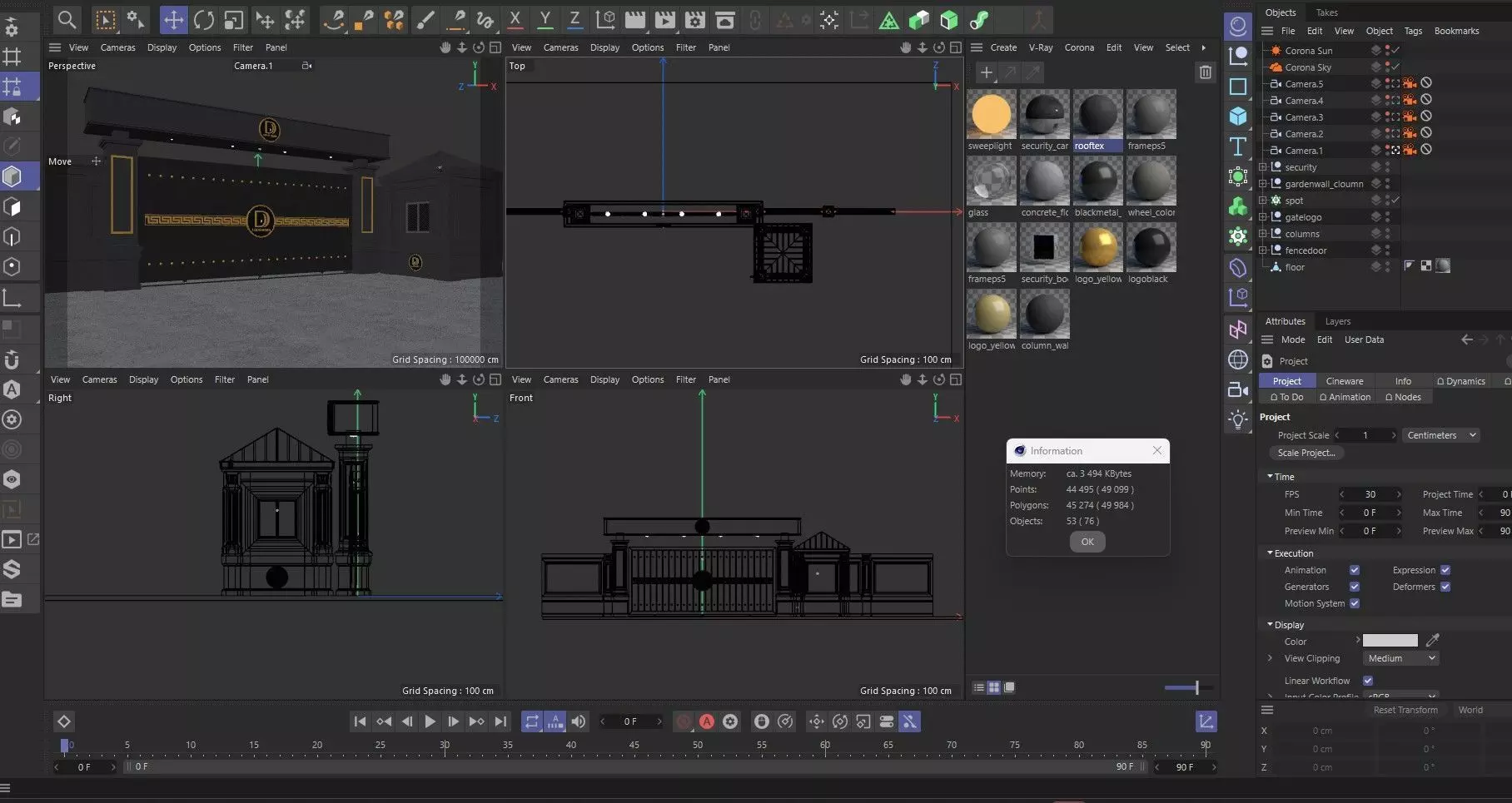The height and width of the screenshot is (803, 1512).
Task: Toggle the Y axis lock
Action: pyautogui.click(x=545, y=19)
